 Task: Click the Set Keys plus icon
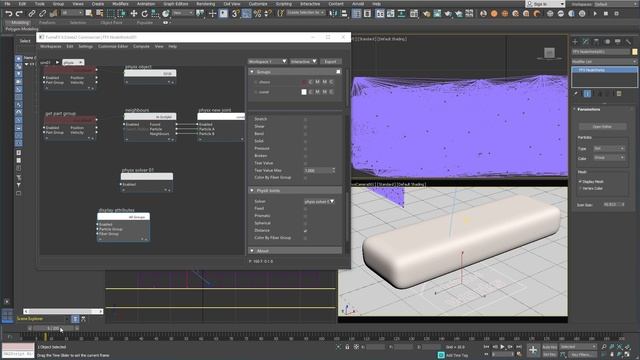click(x=533, y=350)
